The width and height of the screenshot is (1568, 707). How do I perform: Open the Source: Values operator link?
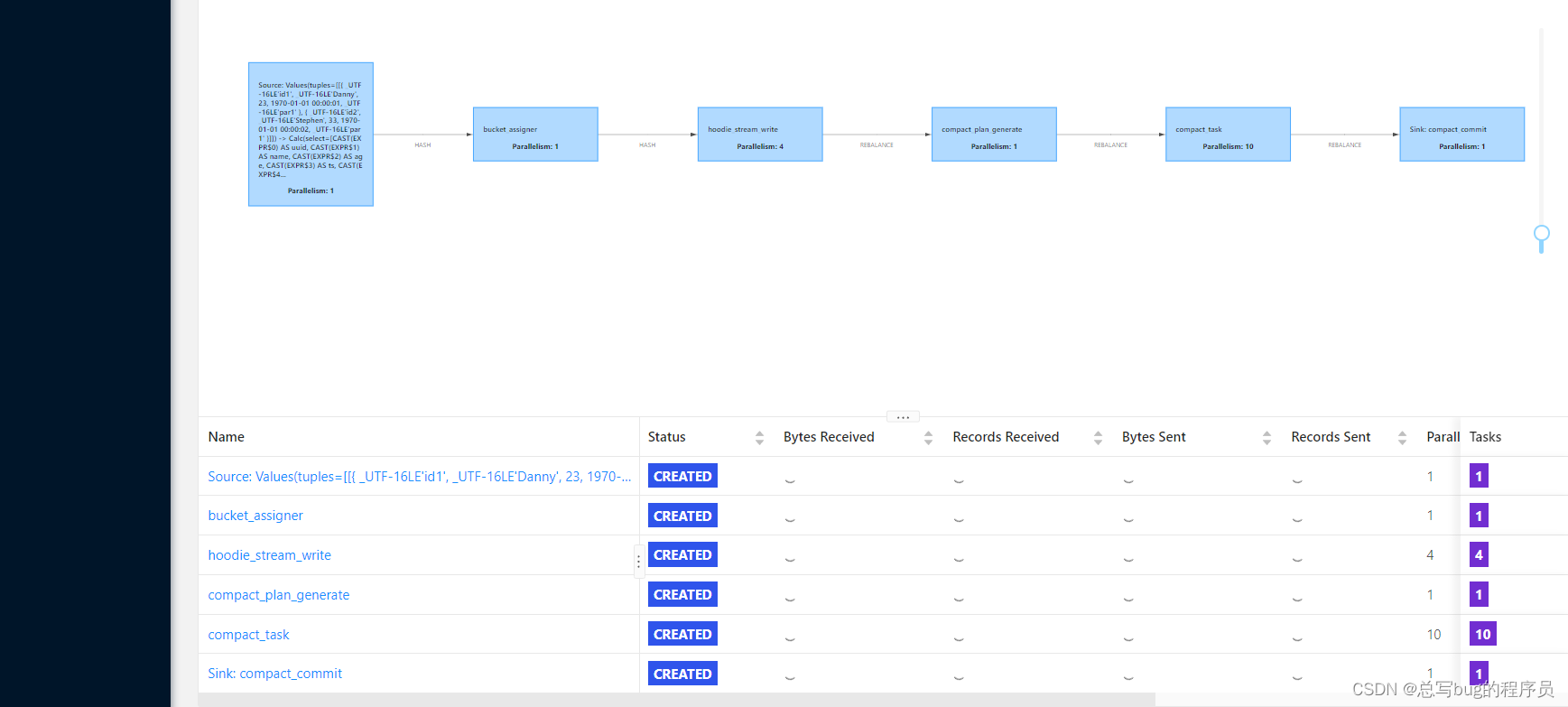coord(420,477)
